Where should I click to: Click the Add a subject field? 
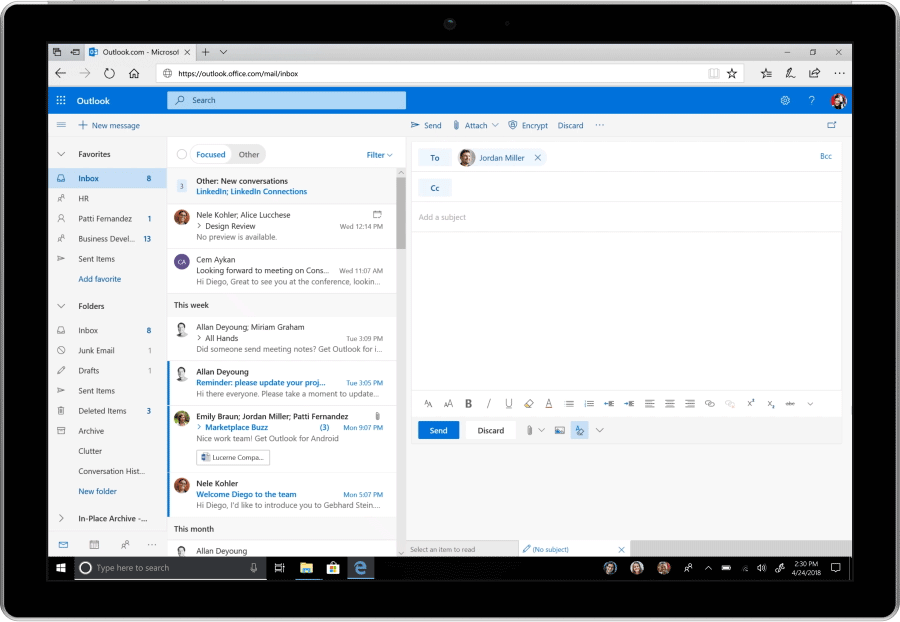pyautogui.click(x=626, y=217)
